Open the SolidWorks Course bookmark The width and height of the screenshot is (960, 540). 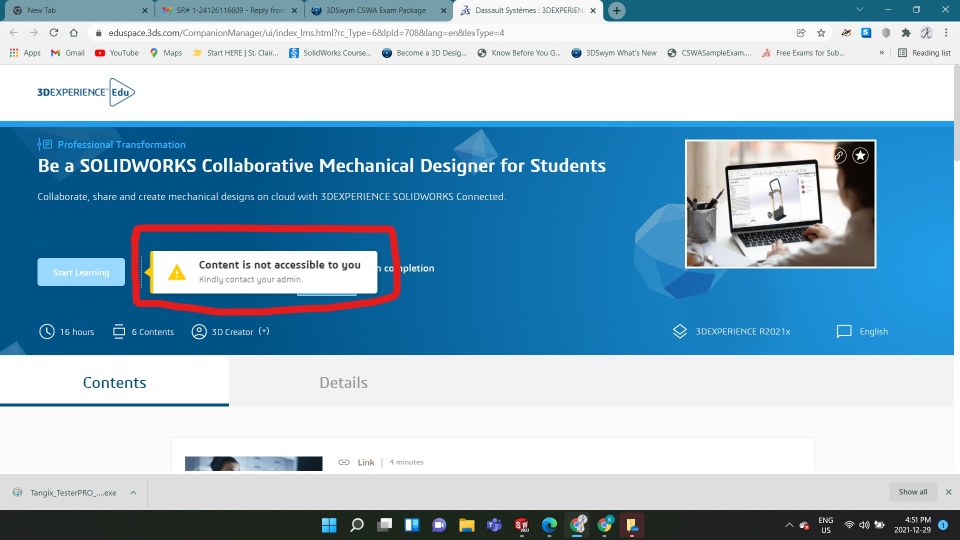pos(330,53)
